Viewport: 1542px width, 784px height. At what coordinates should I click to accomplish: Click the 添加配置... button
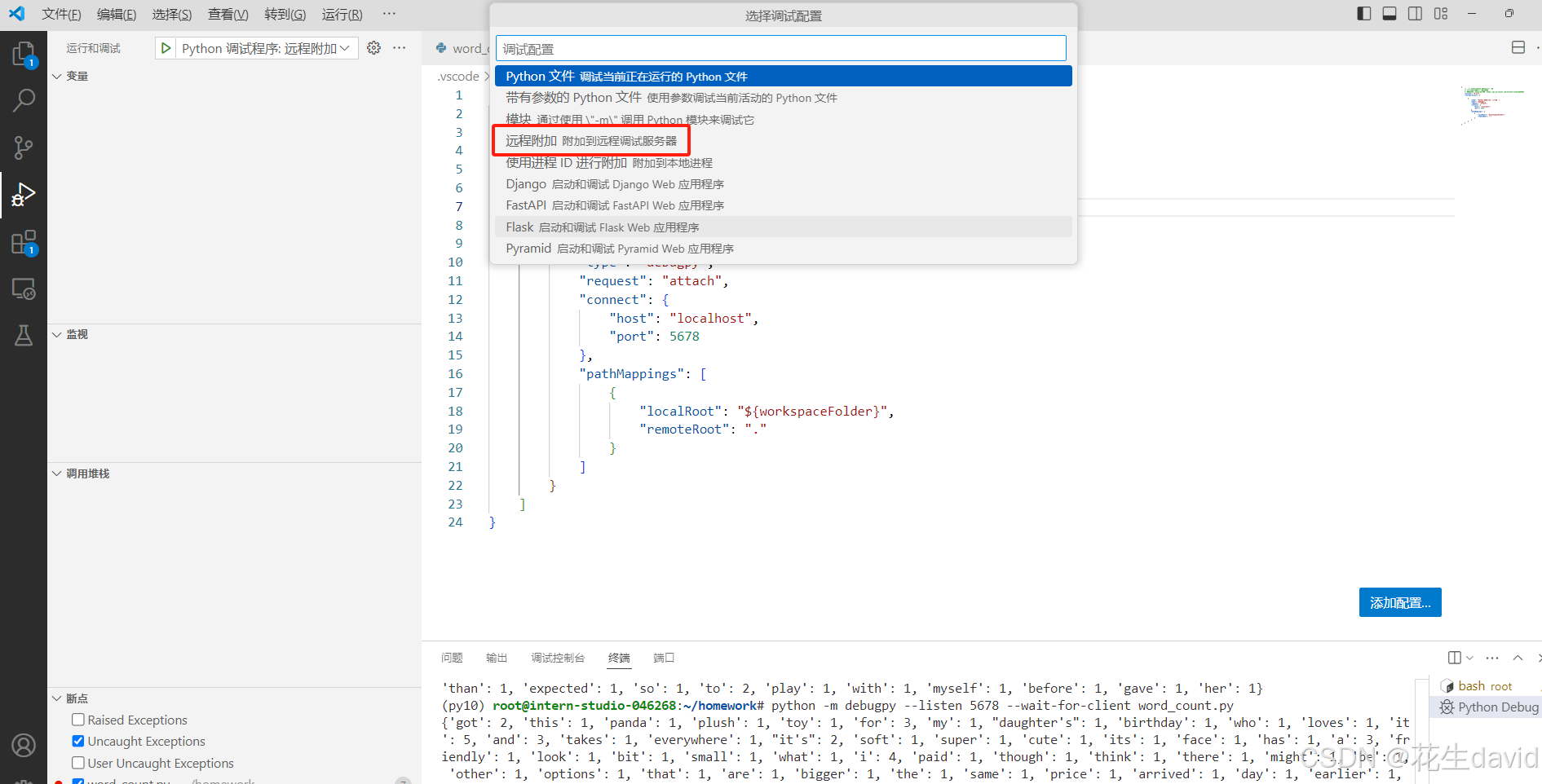1400,602
